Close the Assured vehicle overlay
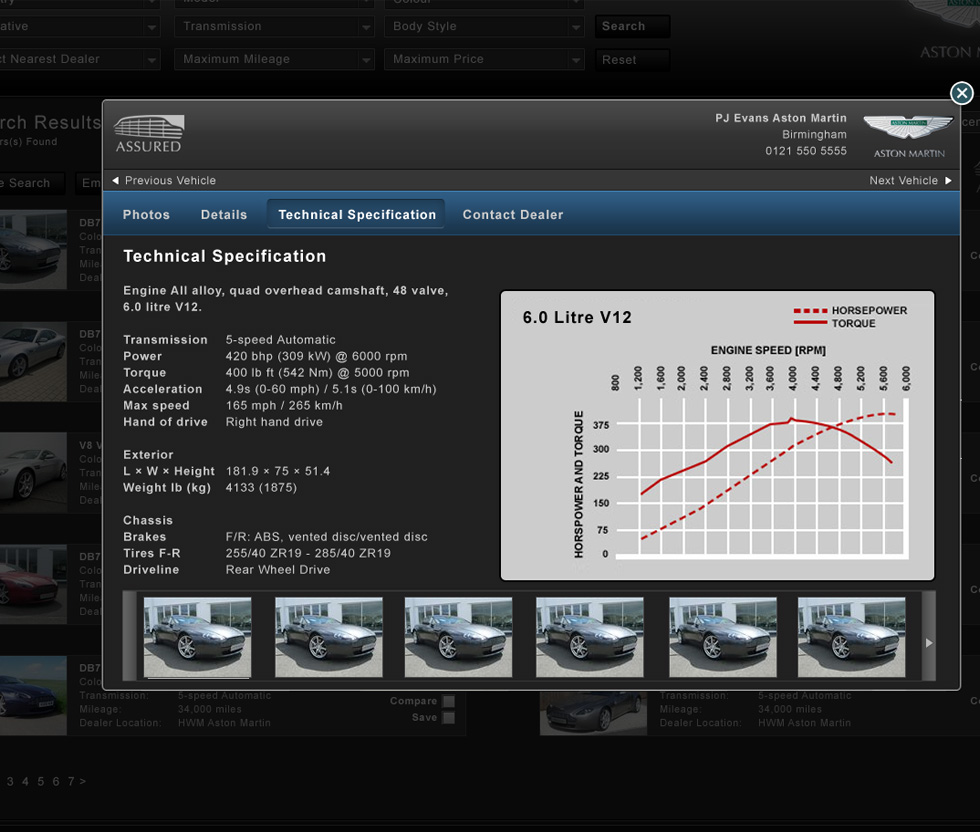Screen dimensions: 980x832 961,92
